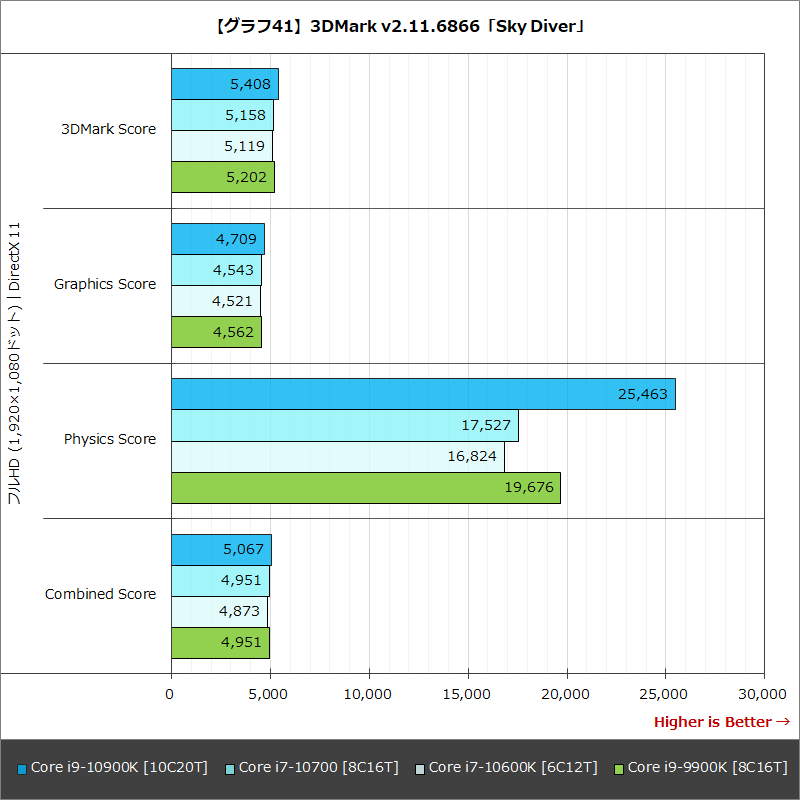The image size is (800, 800).
Task: Click the 4,951 green Combined Score bar
Action: coord(220,643)
